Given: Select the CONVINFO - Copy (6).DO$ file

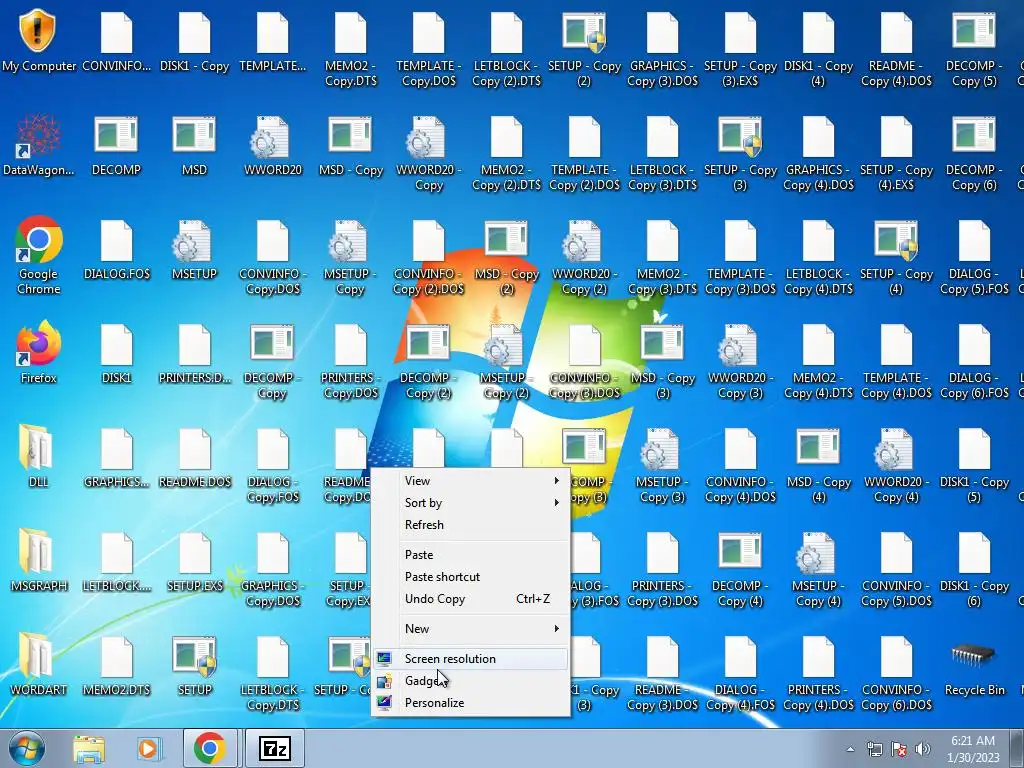Looking at the screenshot, I should coord(896,672).
